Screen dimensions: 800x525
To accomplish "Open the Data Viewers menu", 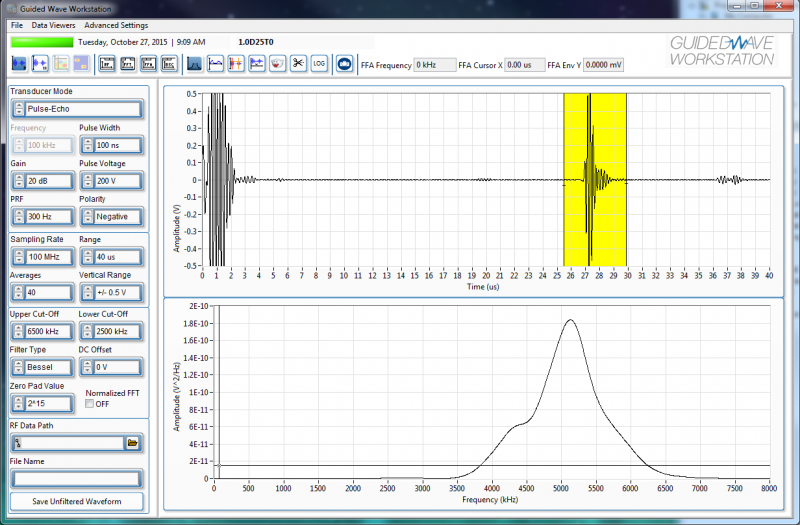I will point(53,24).
